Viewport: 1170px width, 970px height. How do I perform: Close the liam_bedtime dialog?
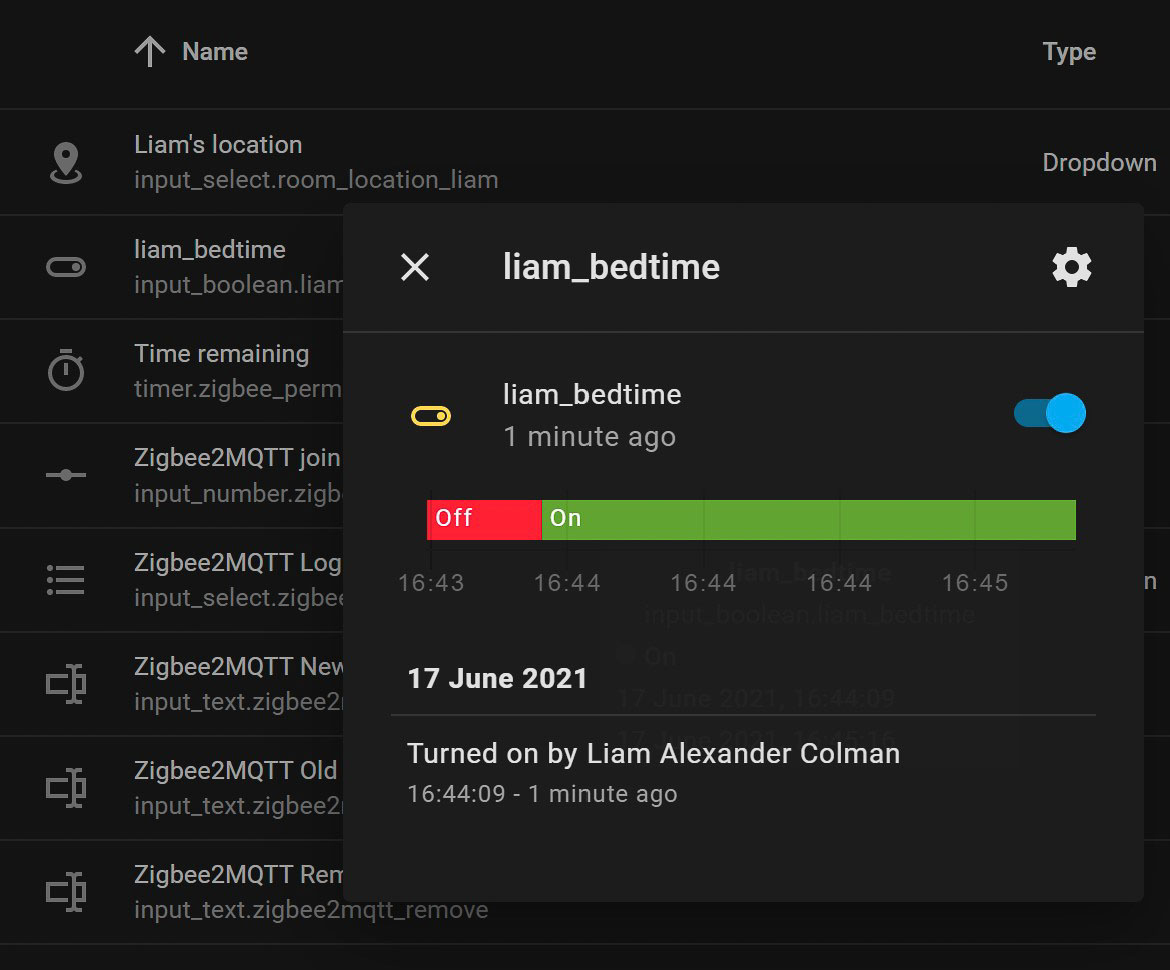(x=414, y=266)
